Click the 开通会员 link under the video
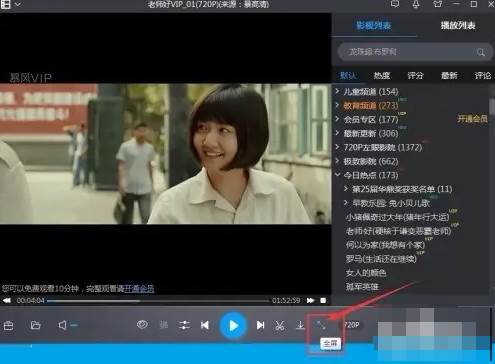Viewport: 495px width, 364px height. (139, 289)
